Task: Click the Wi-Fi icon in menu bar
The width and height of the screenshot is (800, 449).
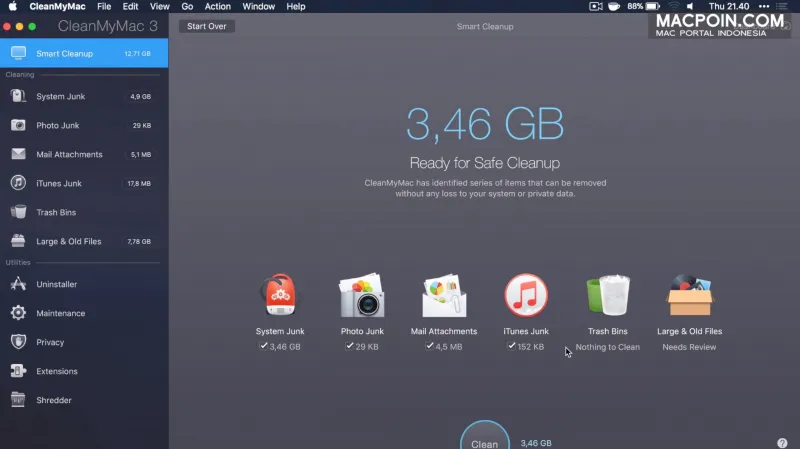Action: tap(674, 6)
